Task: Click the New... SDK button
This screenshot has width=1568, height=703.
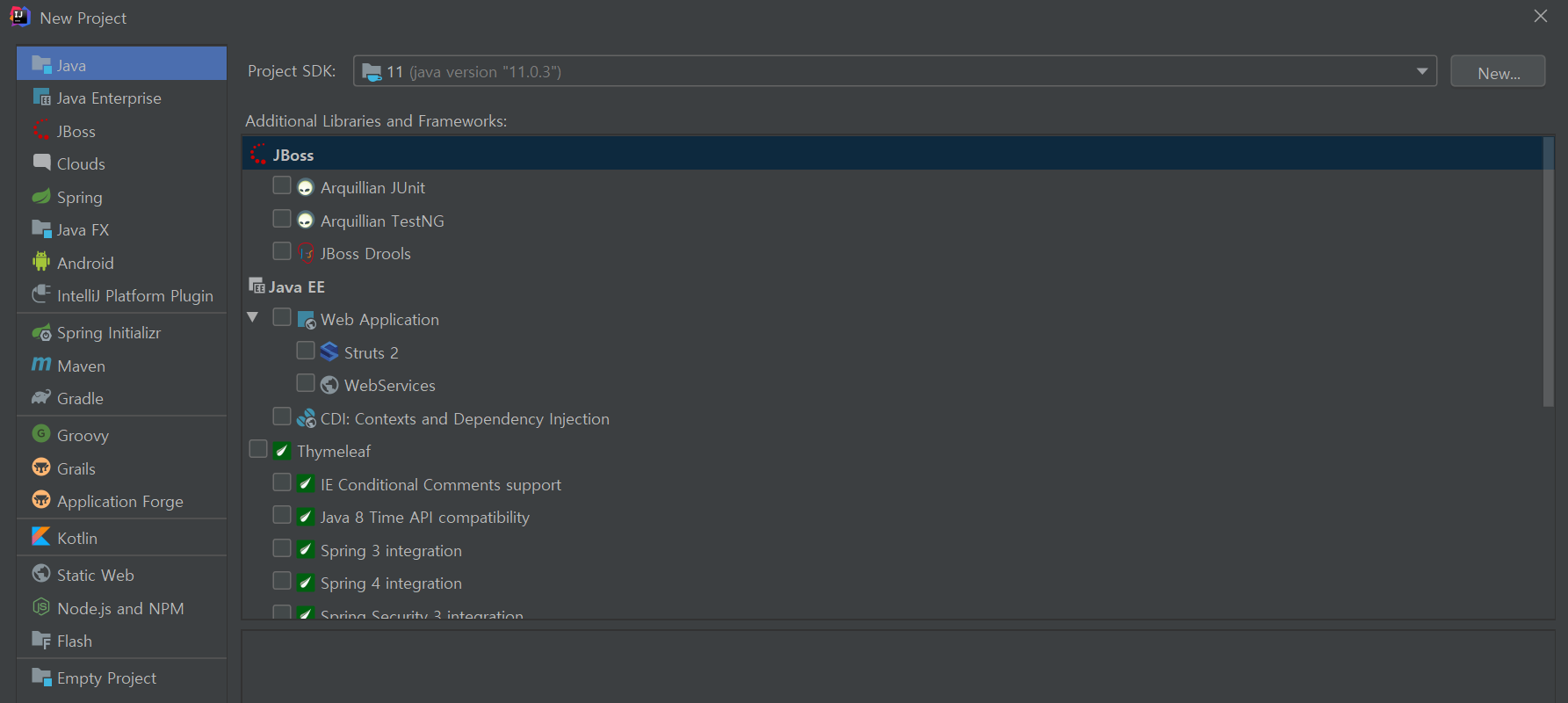Action: pos(1498,72)
